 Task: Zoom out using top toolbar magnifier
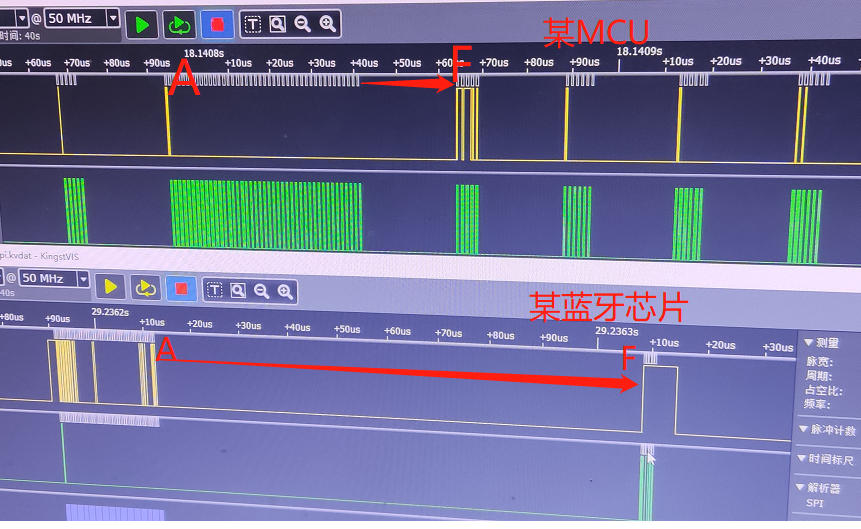pyautogui.click(x=302, y=24)
